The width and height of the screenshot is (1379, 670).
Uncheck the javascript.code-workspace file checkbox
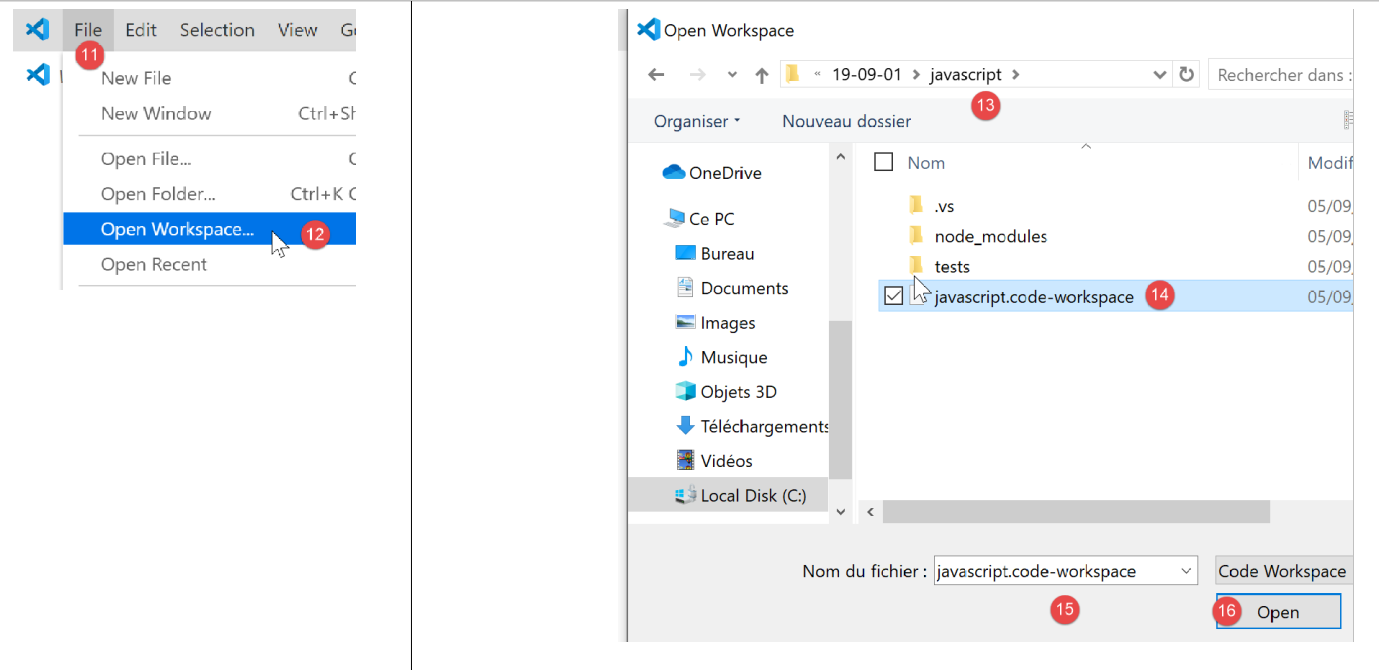coord(893,296)
